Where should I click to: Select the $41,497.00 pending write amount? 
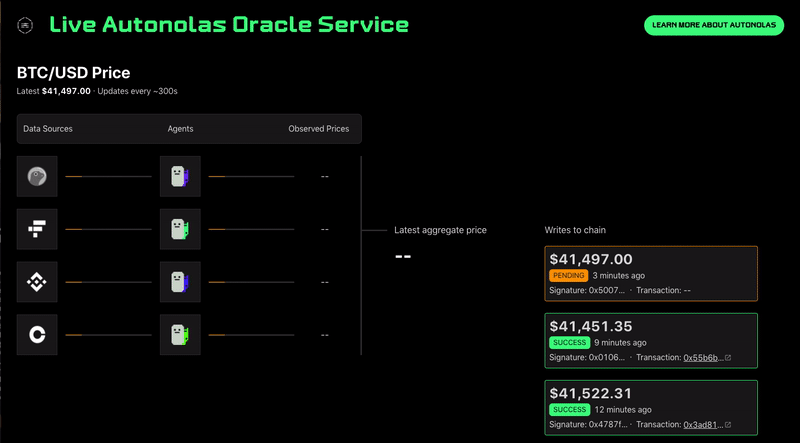591,259
